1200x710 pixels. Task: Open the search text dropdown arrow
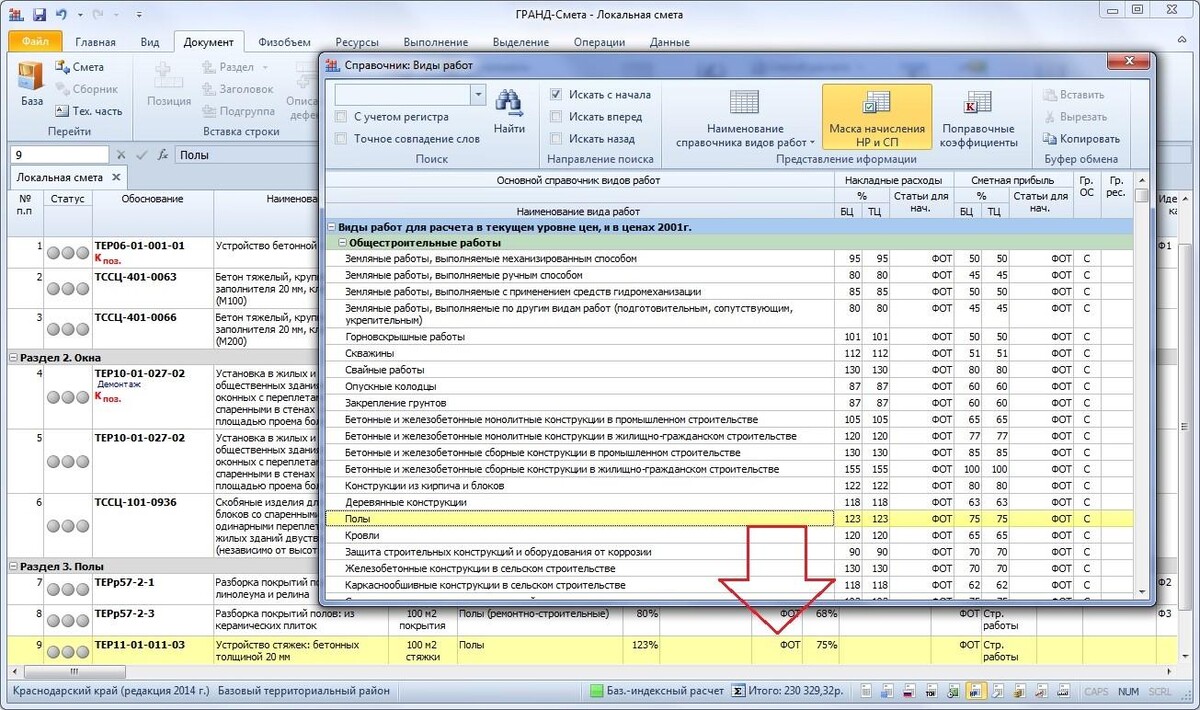click(478, 95)
